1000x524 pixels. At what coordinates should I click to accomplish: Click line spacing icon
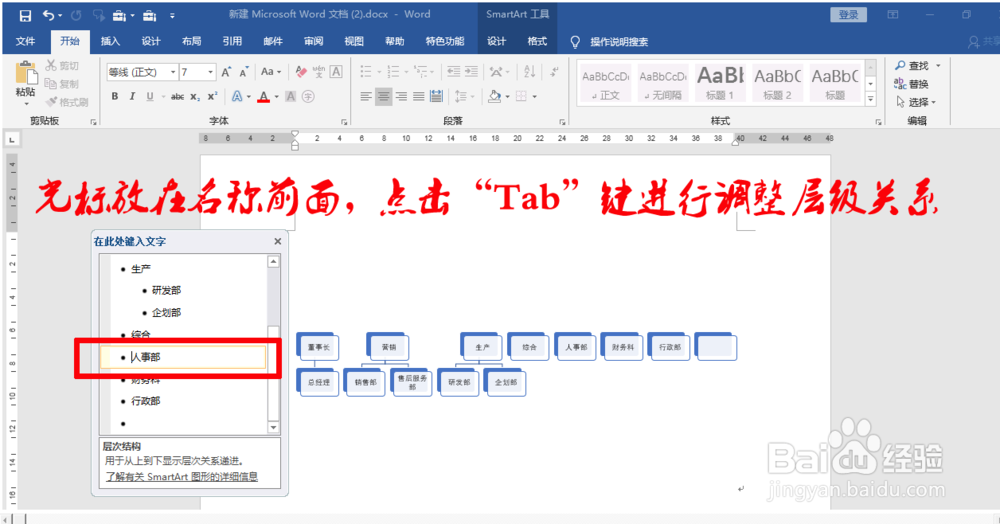(x=460, y=96)
